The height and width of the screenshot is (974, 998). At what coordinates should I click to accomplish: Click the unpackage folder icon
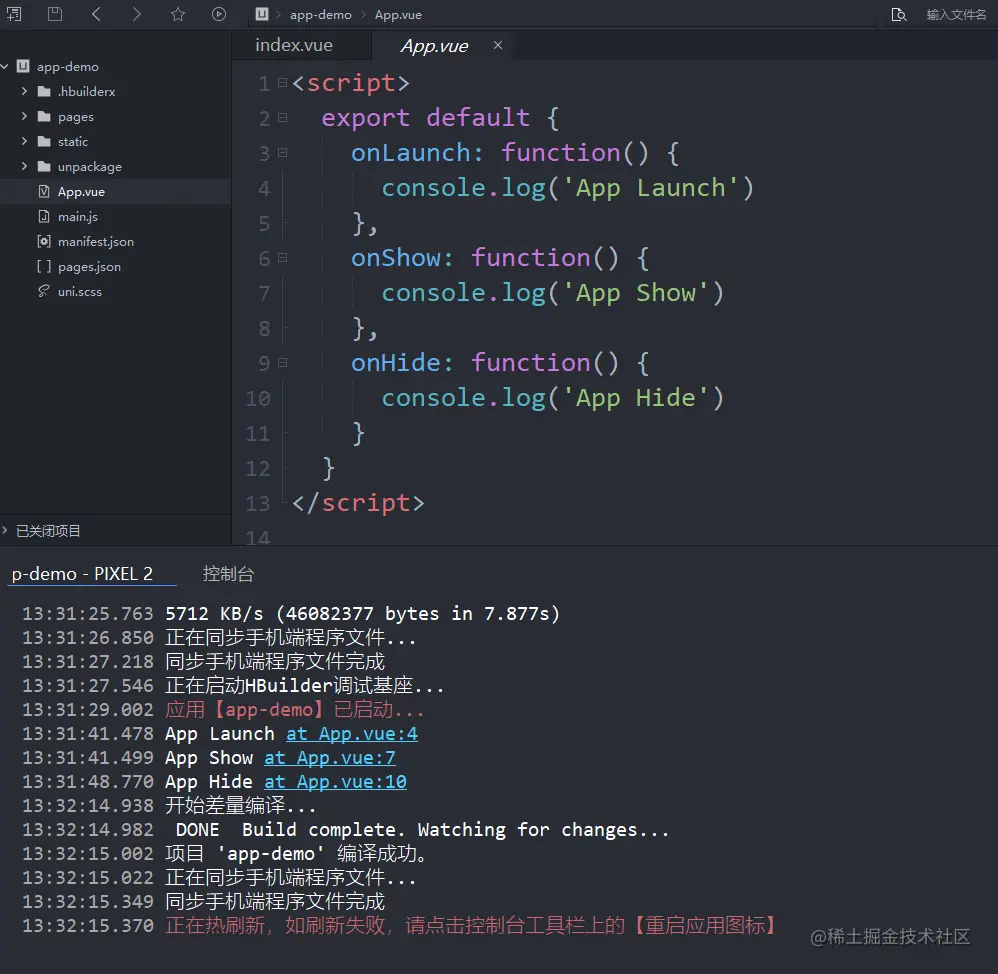(x=44, y=167)
